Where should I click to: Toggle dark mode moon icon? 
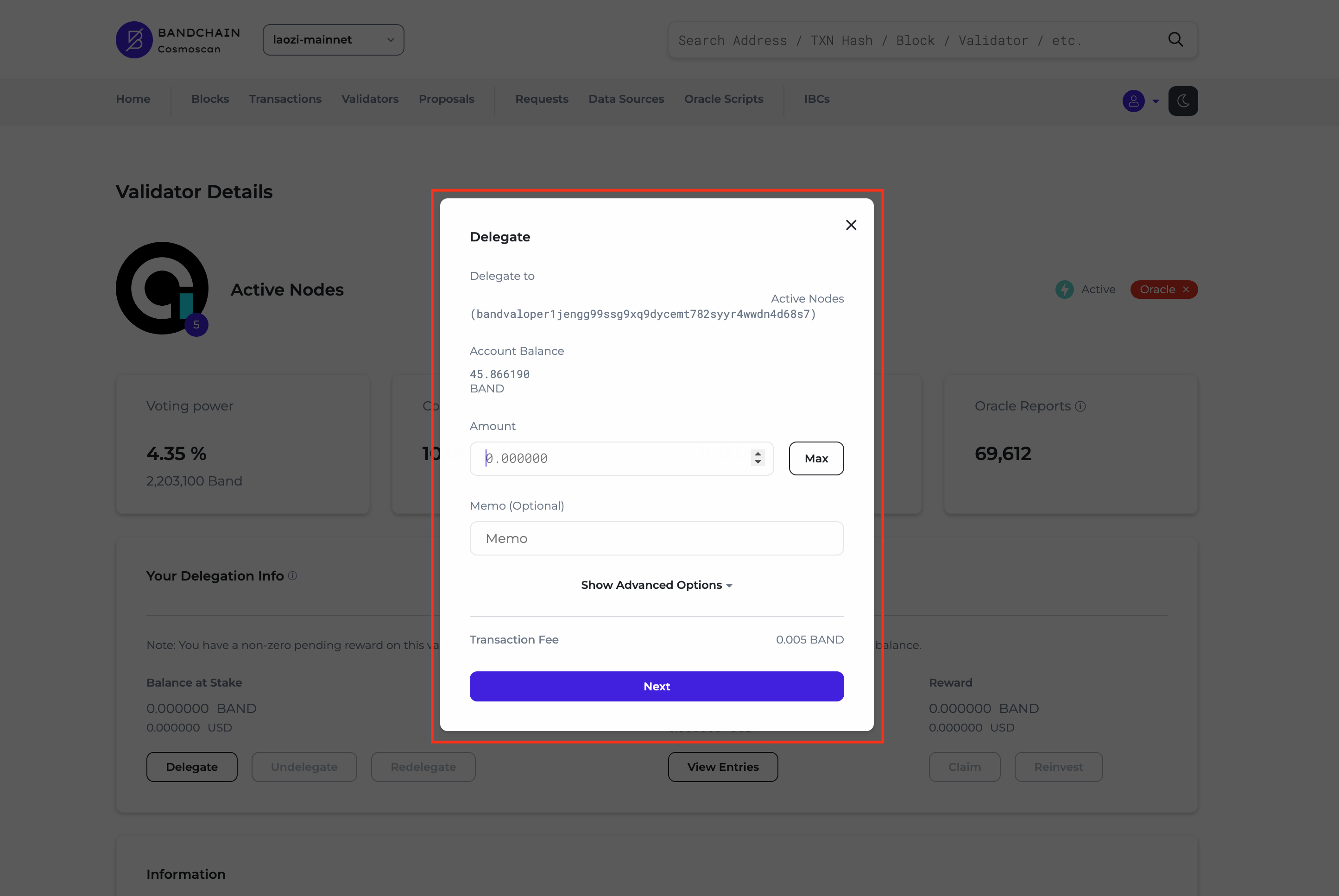click(x=1183, y=101)
